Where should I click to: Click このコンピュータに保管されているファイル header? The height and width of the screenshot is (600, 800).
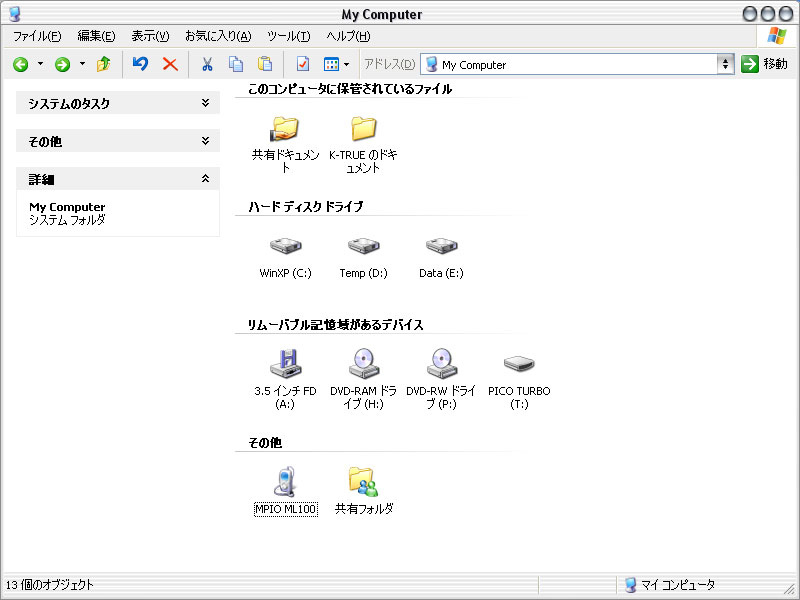[350, 89]
